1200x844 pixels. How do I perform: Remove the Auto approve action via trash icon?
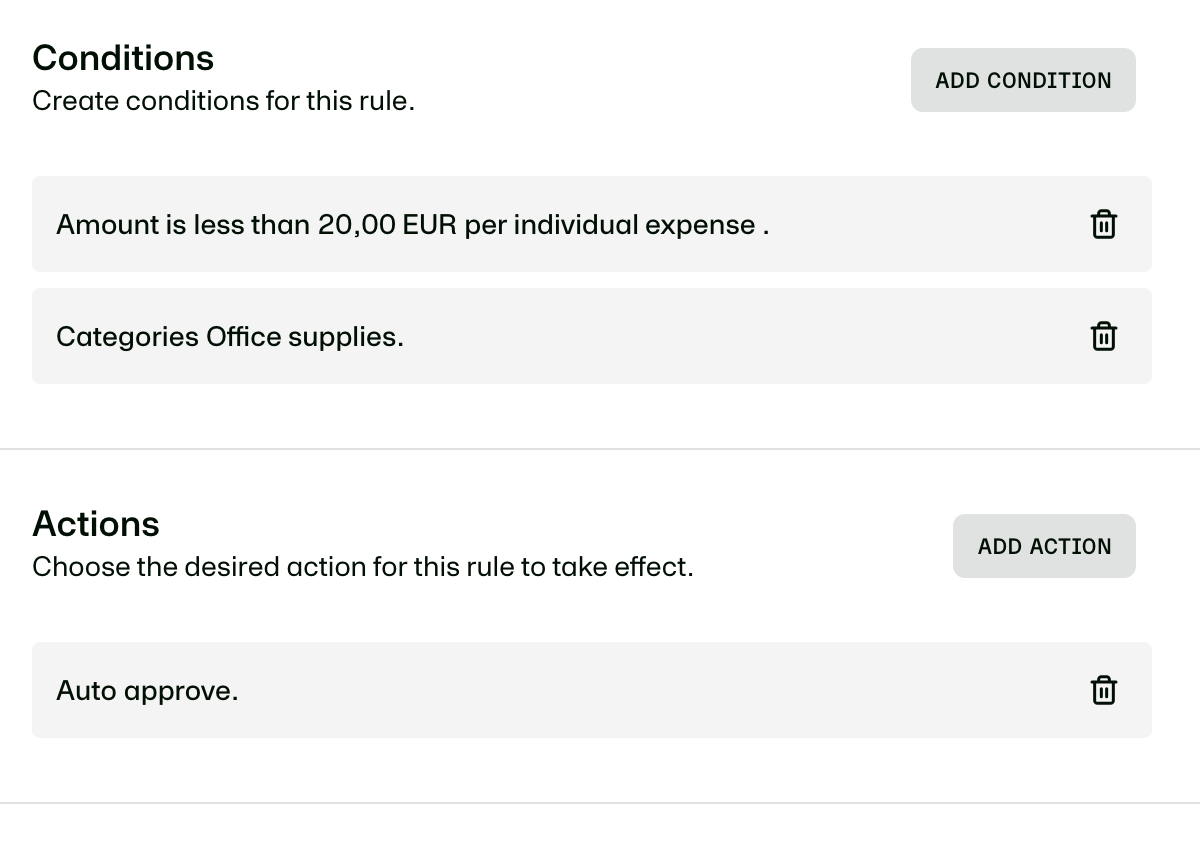click(1103, 690)
